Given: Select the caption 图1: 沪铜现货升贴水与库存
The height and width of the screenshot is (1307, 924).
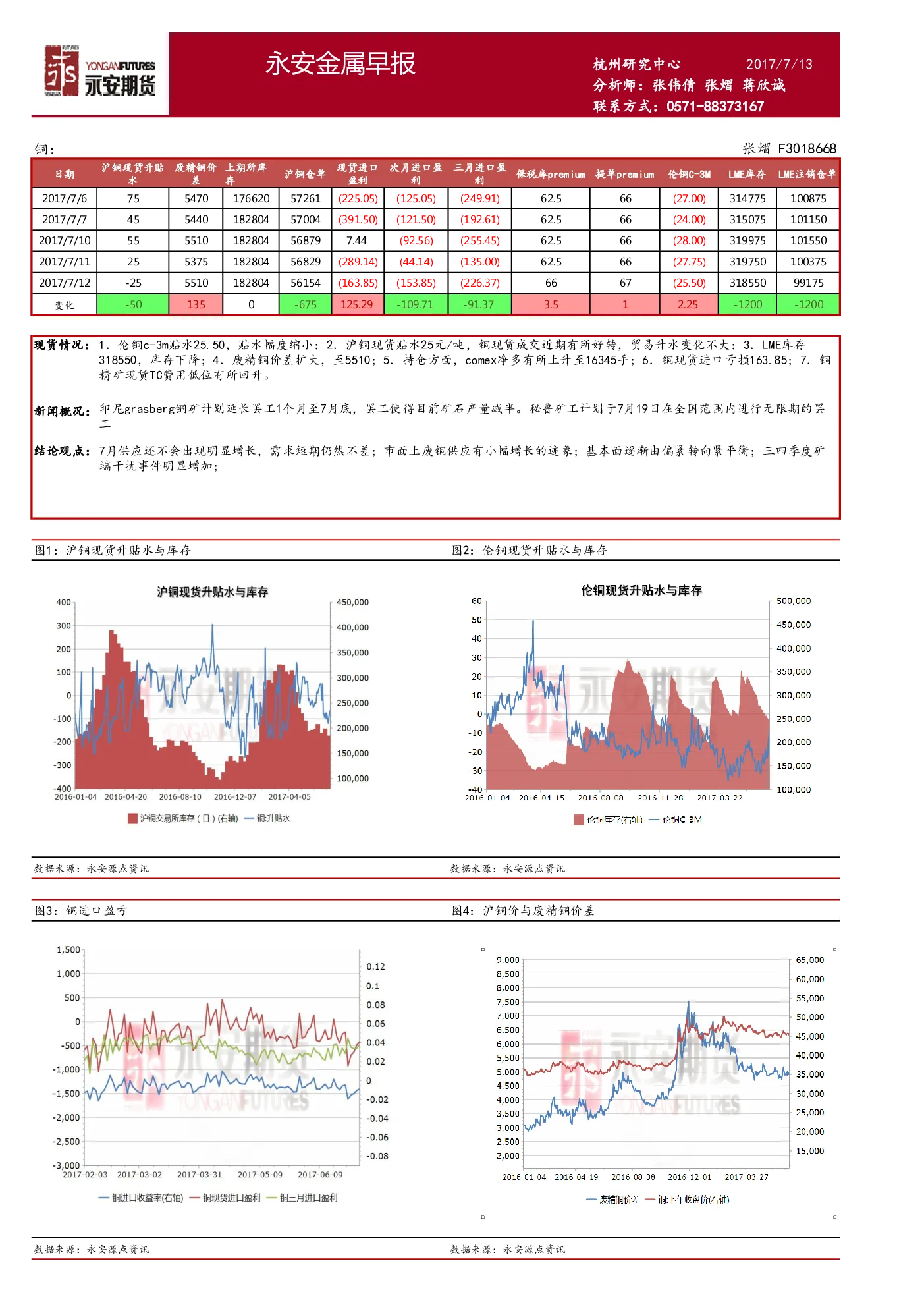Looking at the screenshot, I should (113, 550).
